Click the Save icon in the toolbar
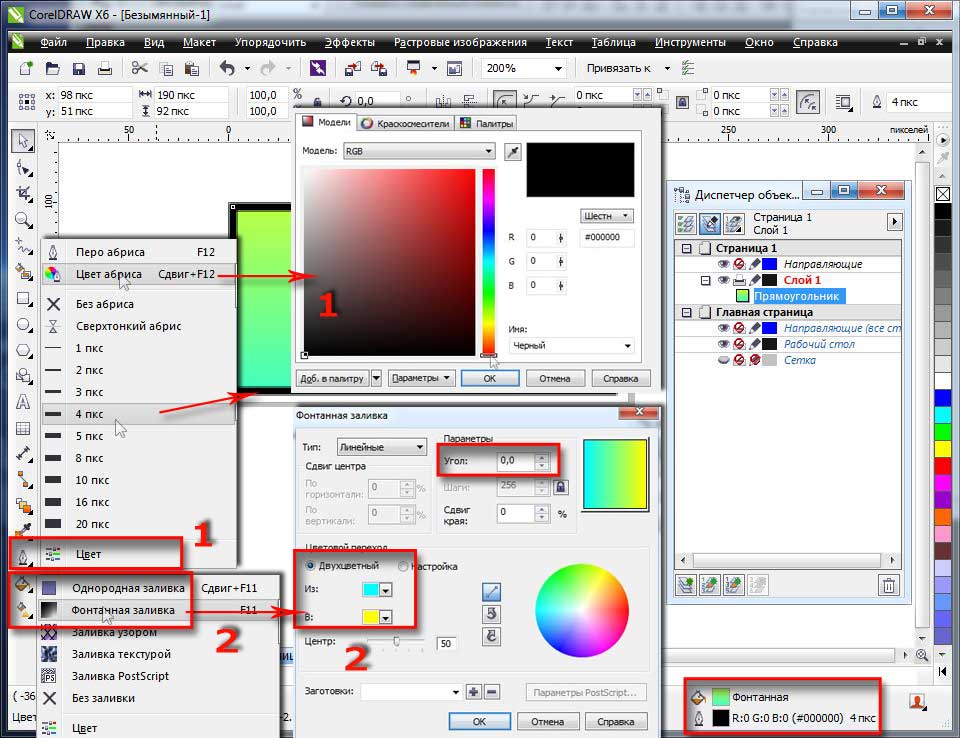Image resolution: width=960 pixels, height=738 pixels. [78, 69]
